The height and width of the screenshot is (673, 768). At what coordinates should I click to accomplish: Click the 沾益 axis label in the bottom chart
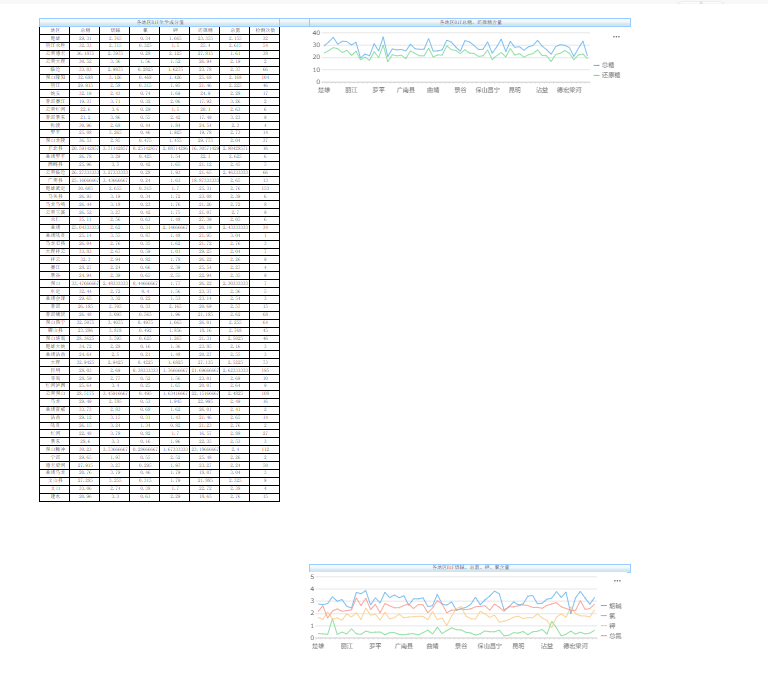point(547,646)
